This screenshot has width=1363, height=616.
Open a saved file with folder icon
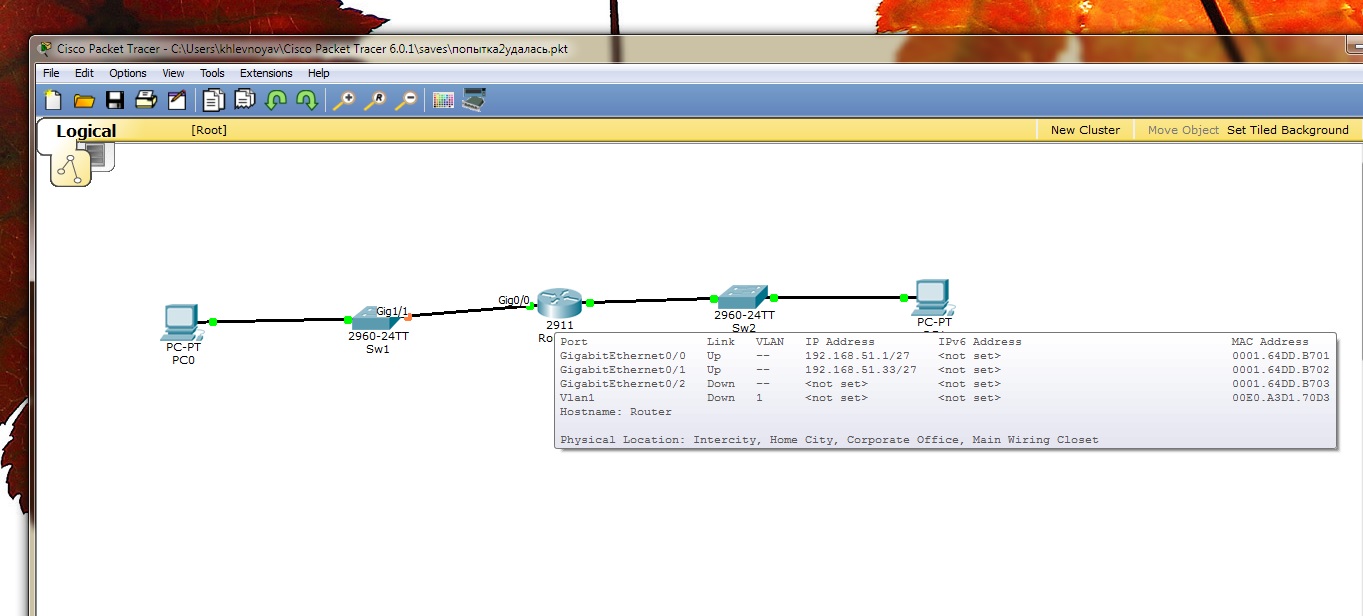coord(84,100)
